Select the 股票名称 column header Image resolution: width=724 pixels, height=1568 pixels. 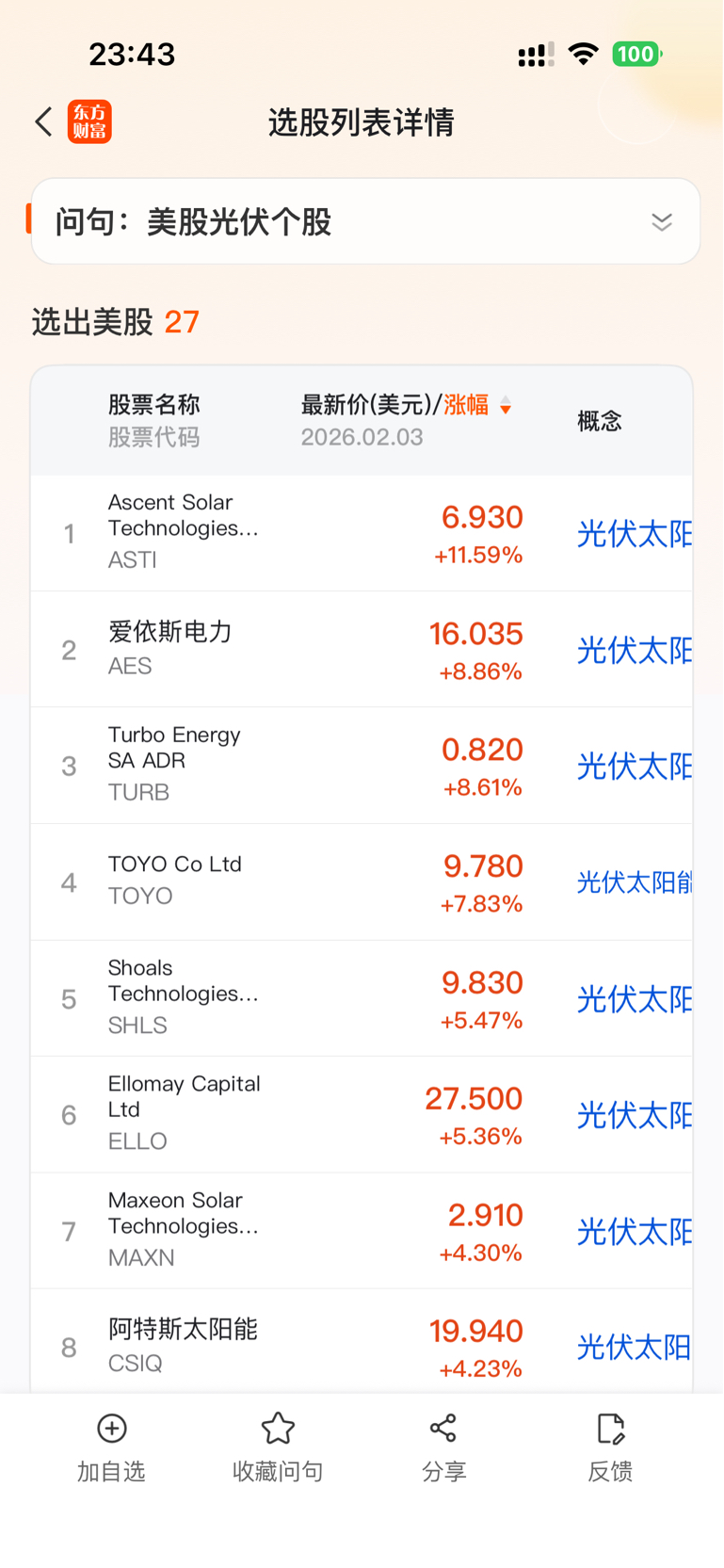[153, 405]
